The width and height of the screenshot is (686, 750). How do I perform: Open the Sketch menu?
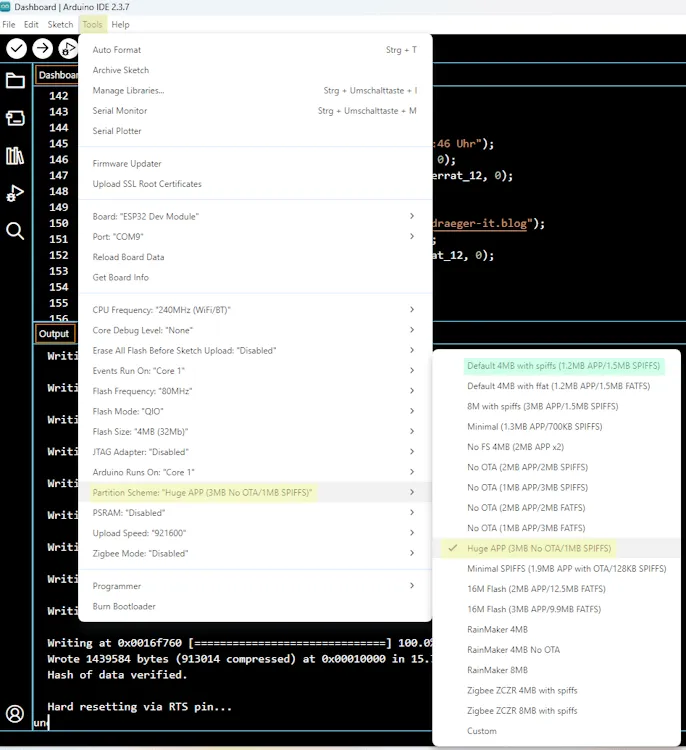click(x=60, y=24)
